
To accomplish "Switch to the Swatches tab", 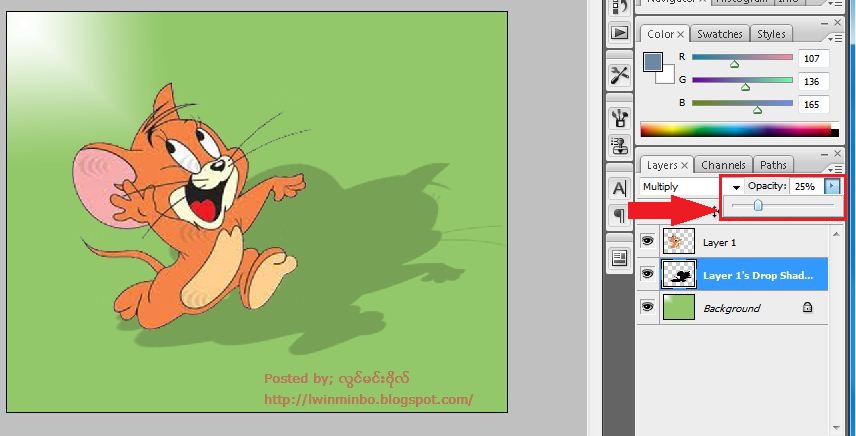I will pyautogui.click(x=720, y=34).
